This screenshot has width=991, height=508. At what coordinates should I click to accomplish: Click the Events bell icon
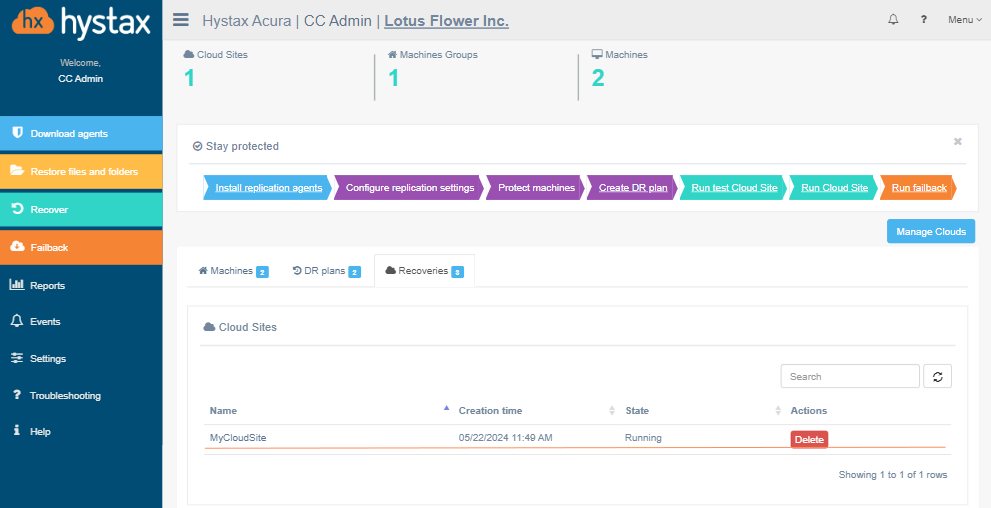coord(17,321)
